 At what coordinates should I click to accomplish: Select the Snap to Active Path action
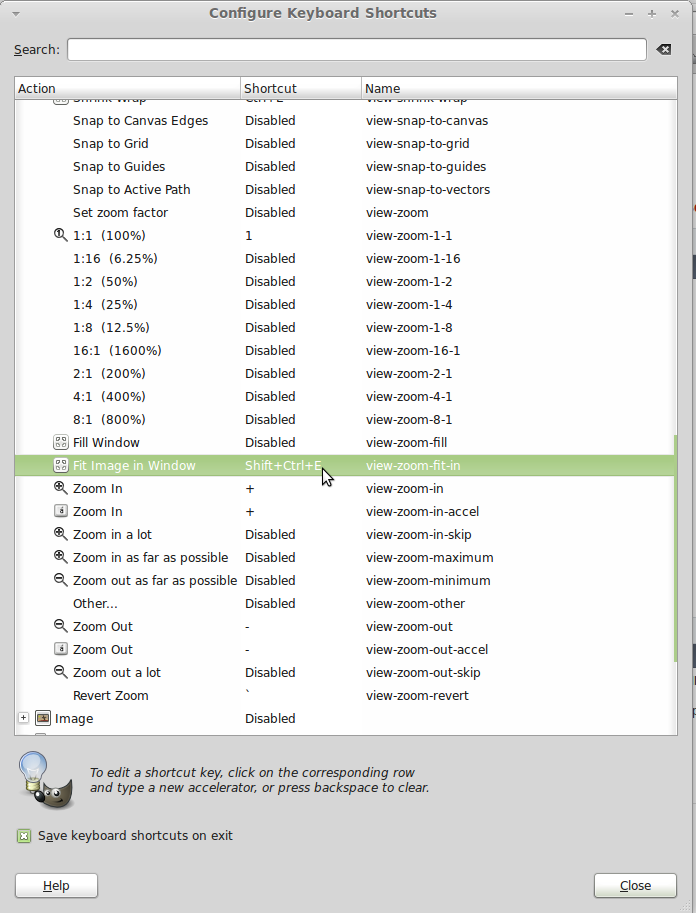[345, 189]
